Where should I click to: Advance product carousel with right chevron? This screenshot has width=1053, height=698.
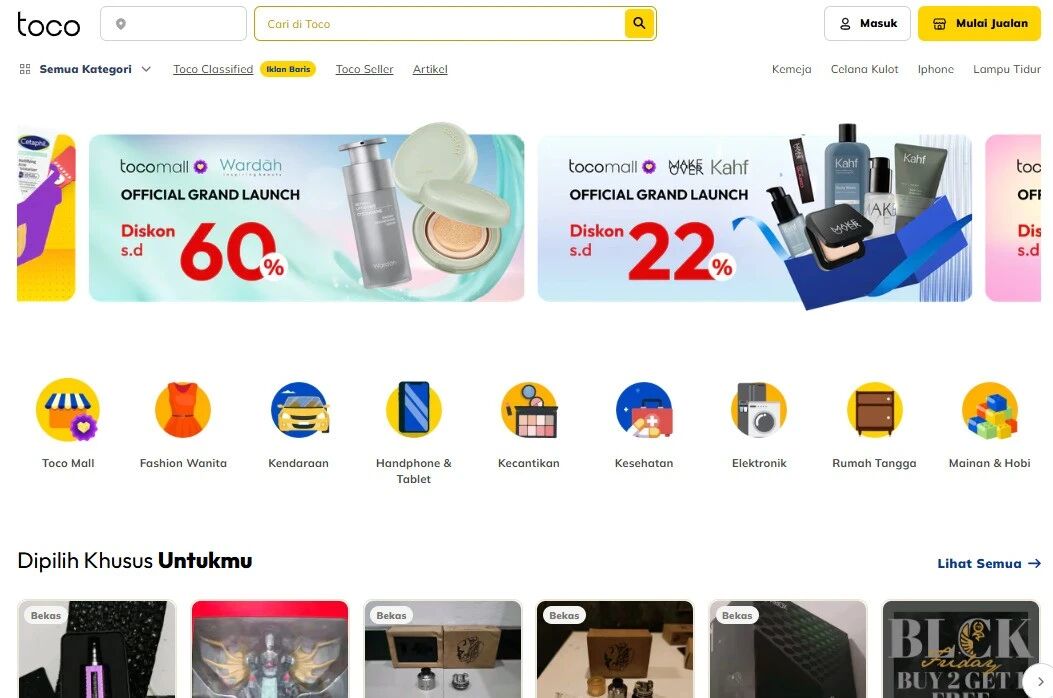pyautogui.click(x=1040, y=681)
